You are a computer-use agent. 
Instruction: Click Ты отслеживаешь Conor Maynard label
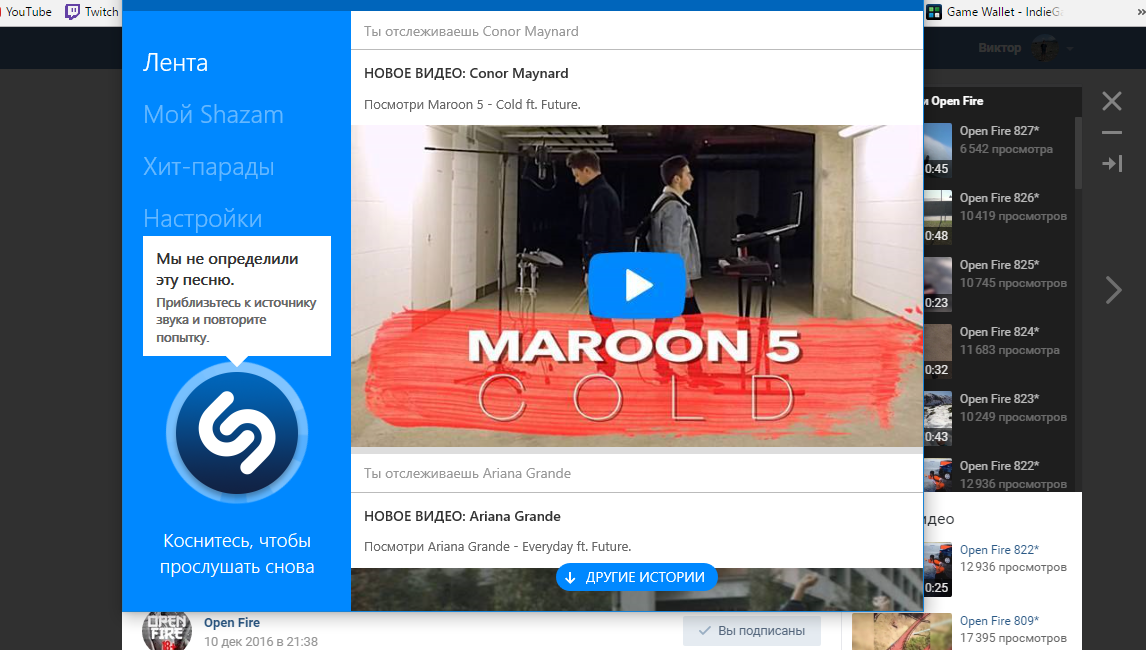[x=471, y=31]
